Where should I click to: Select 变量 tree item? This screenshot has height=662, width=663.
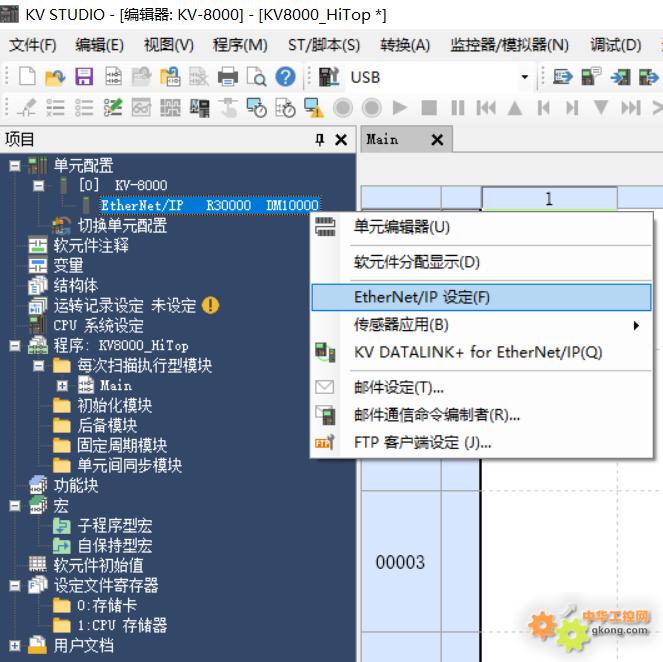pyautogui.click(x=68, y=265)
